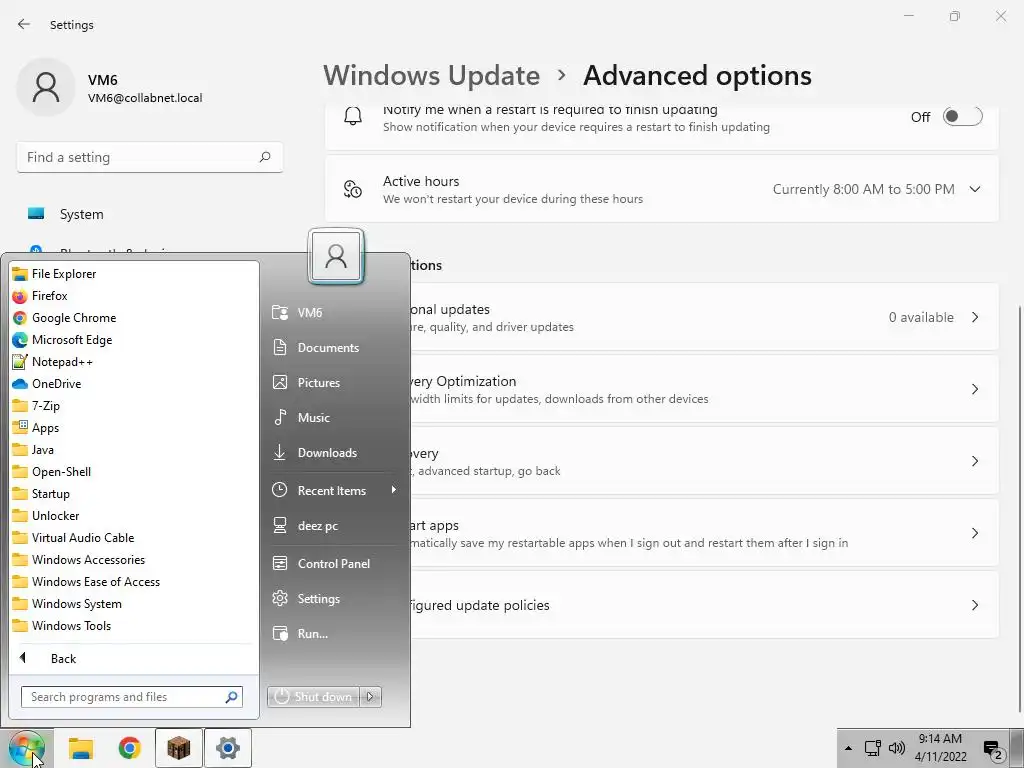The width and height of the screenshot is (1024, 768).
Task: Expand the Windows System folder
Action: coord(134,603)
